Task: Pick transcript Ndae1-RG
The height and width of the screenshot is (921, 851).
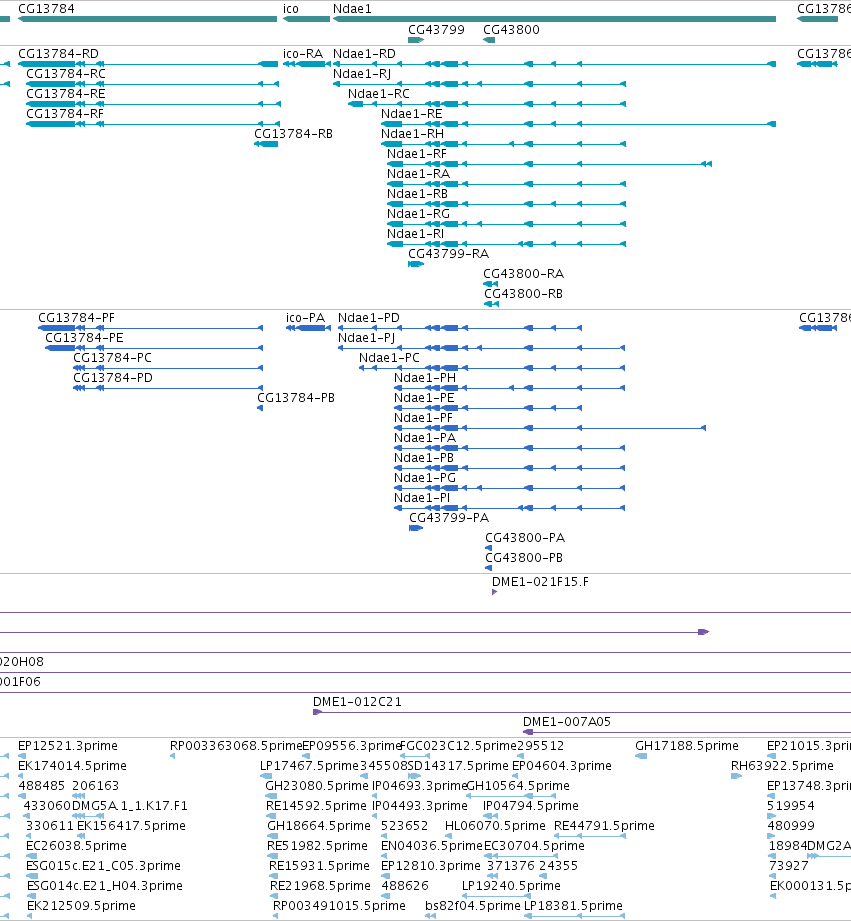Action: pyautogui.click(x=418, y=213)
